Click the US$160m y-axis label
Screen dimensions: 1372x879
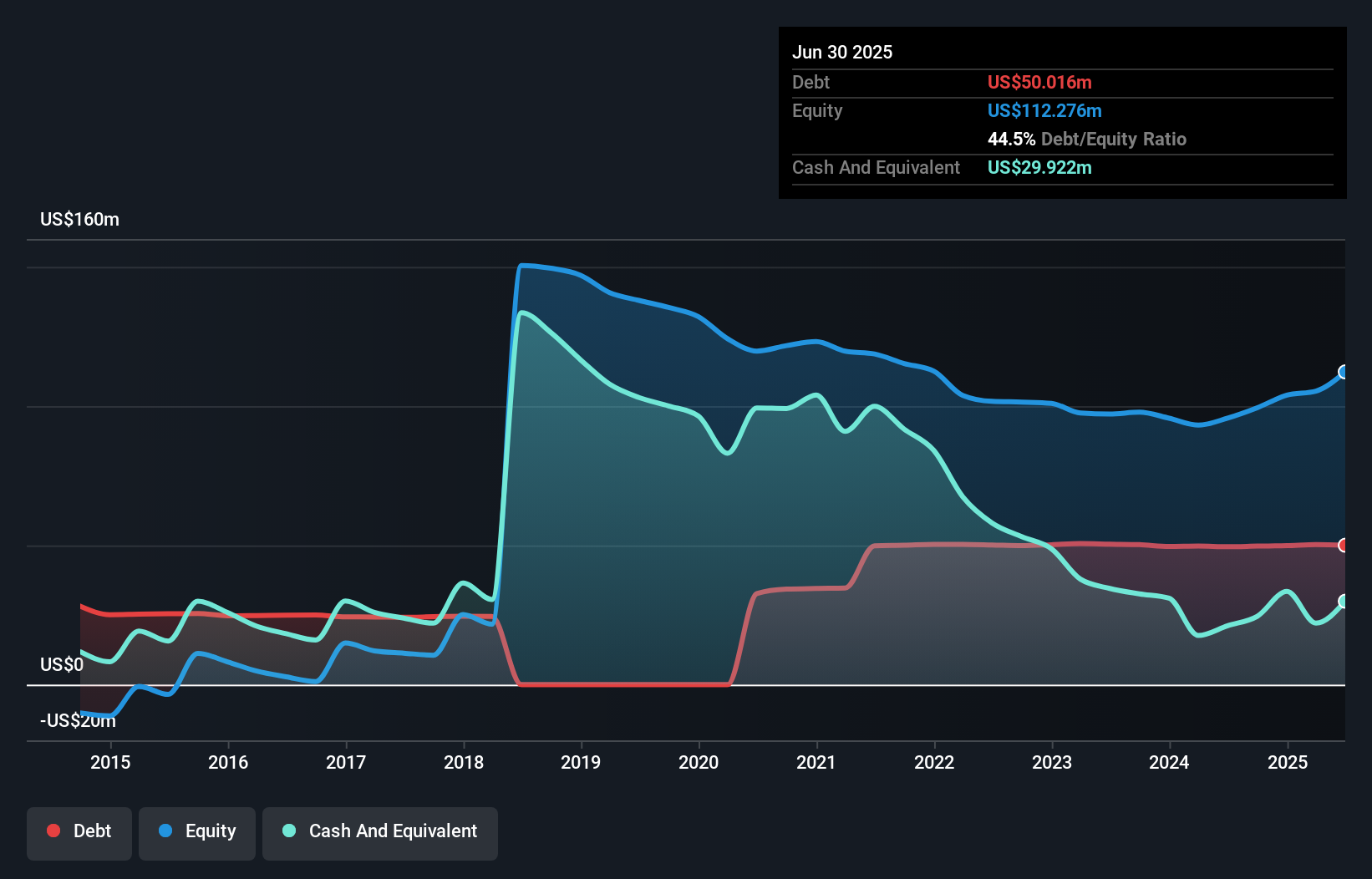(79, 220)
